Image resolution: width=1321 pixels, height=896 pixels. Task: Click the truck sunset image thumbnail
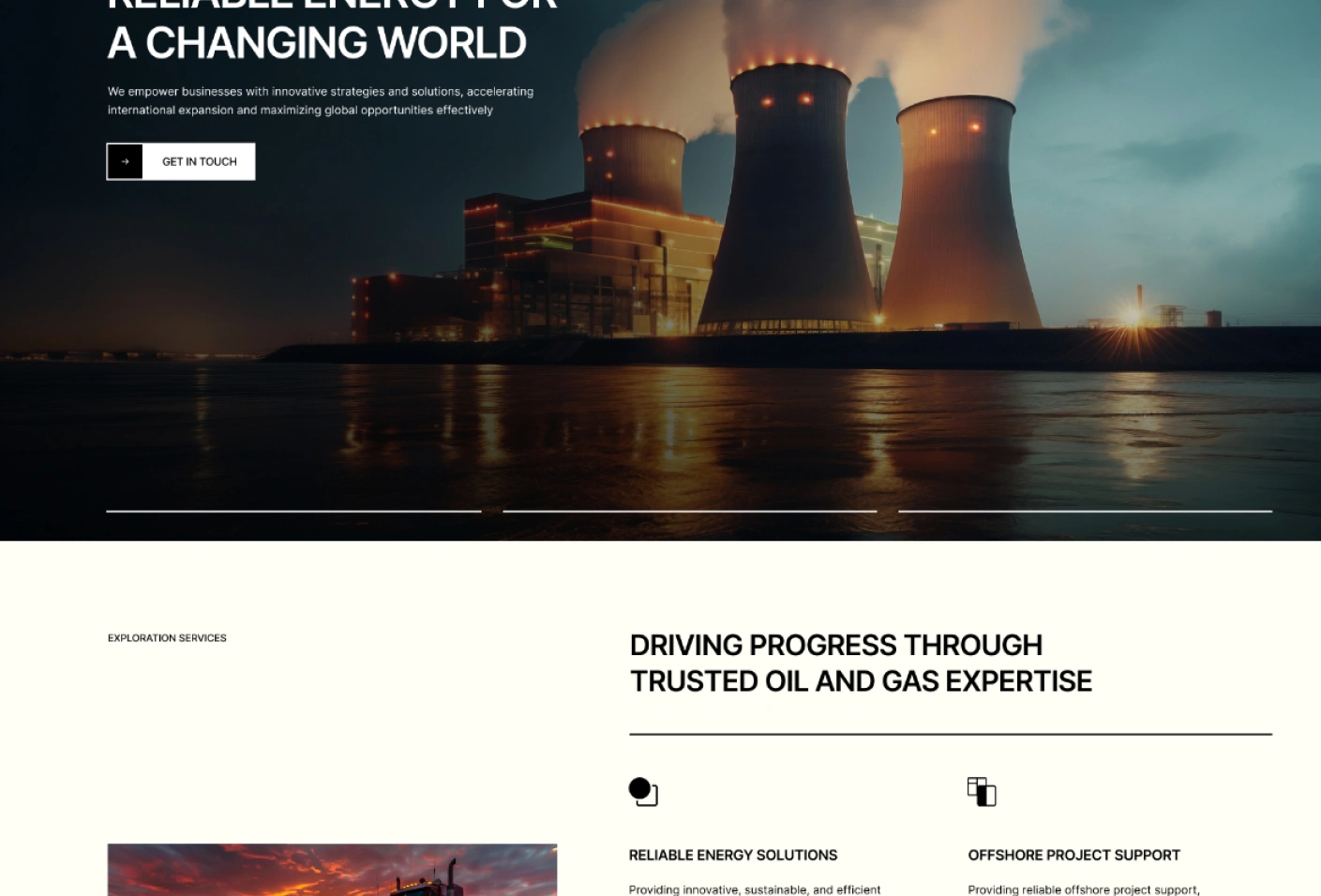coord(333,870)
